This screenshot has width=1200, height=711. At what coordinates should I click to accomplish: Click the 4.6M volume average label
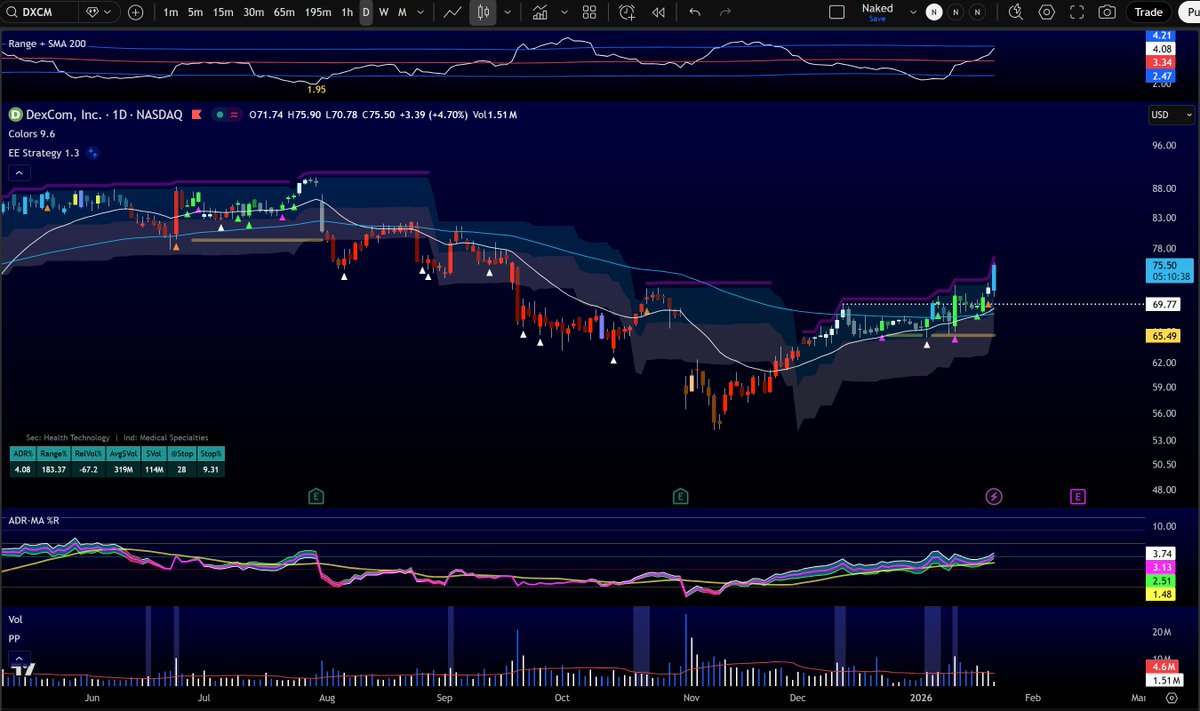click(x=1162, y=667)
